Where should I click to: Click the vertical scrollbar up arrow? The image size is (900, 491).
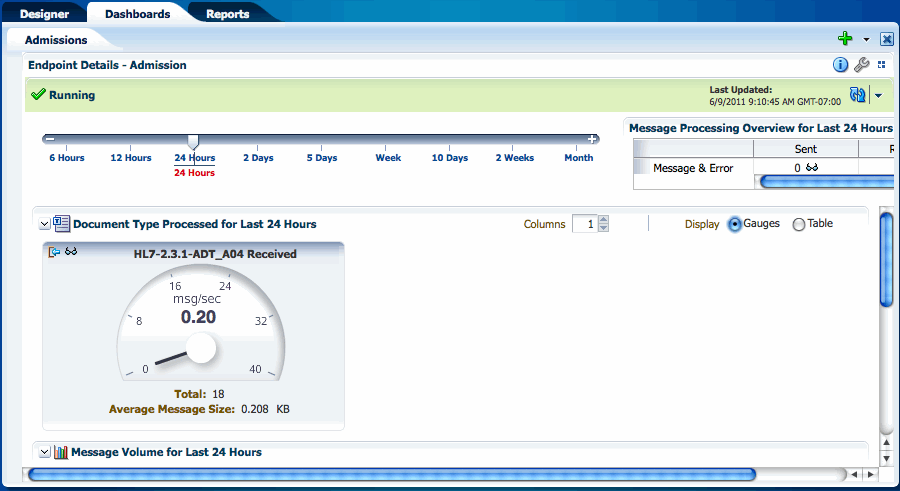pos(887,442)
